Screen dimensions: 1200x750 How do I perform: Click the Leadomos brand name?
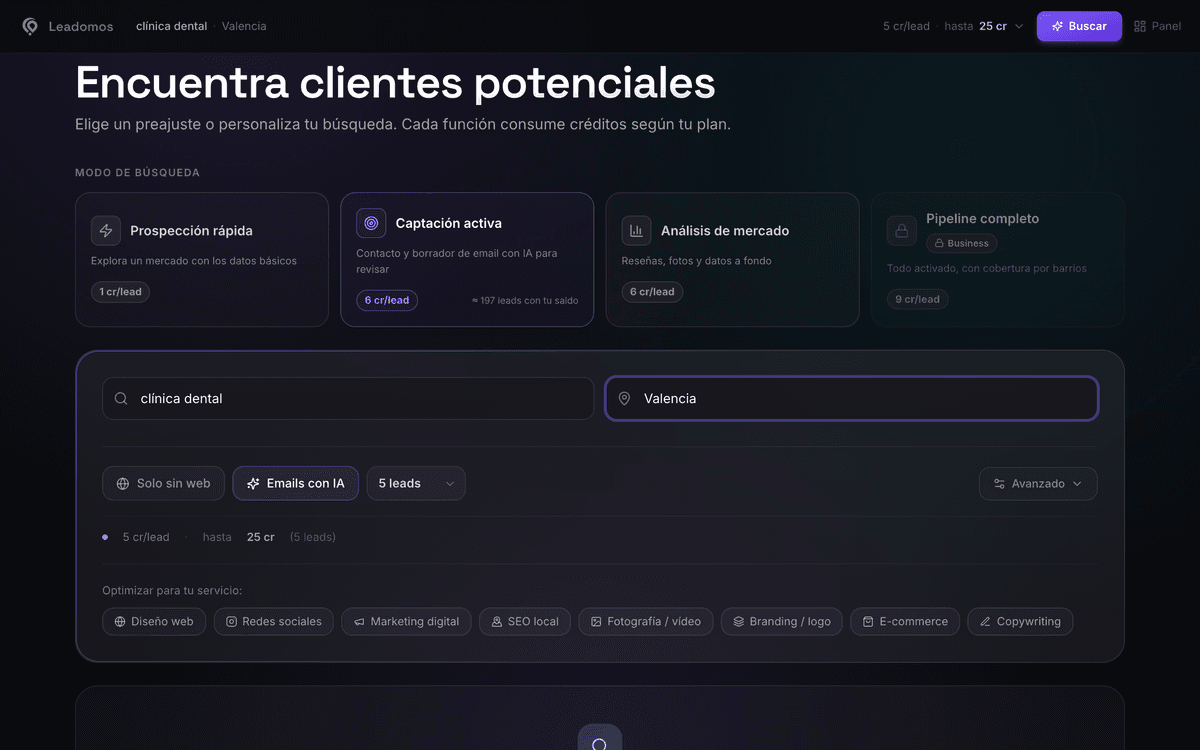81,26
